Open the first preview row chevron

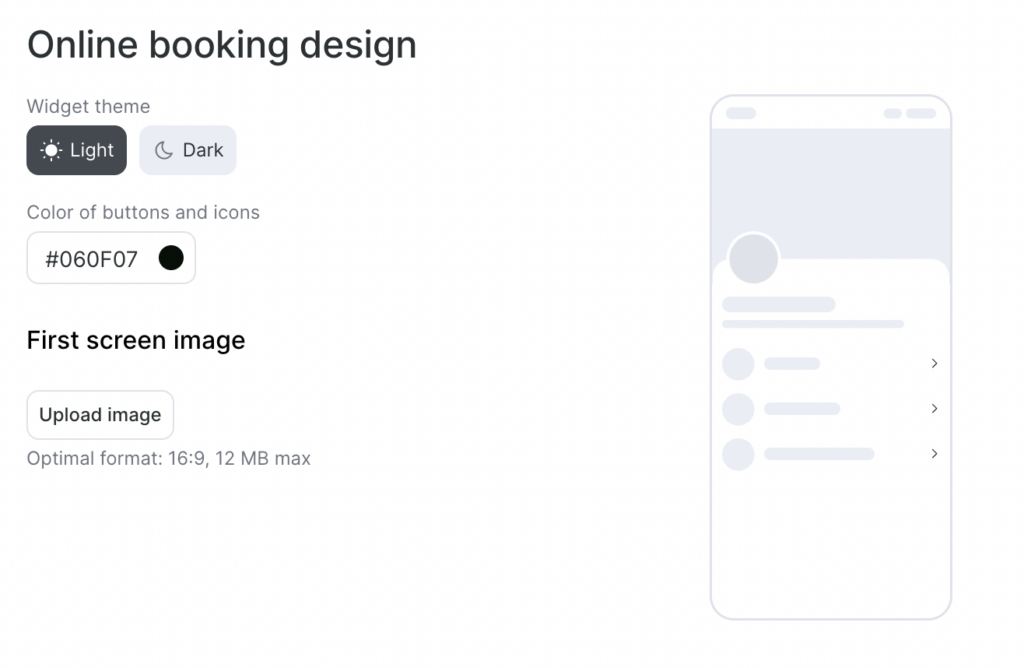coord(934,364)
